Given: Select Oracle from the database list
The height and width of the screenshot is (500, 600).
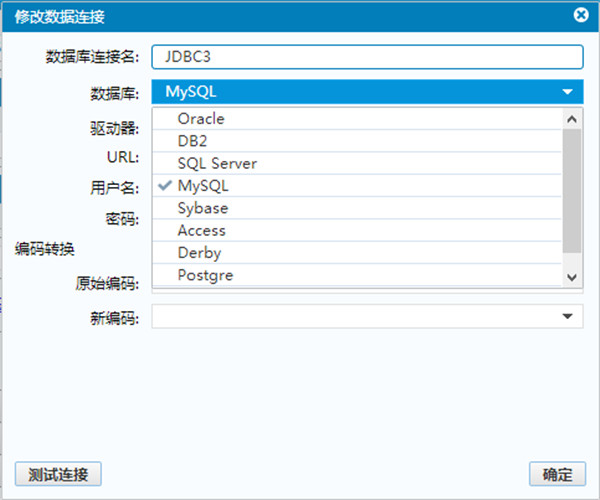Looking at the screenshot, I should pos(201,118).
